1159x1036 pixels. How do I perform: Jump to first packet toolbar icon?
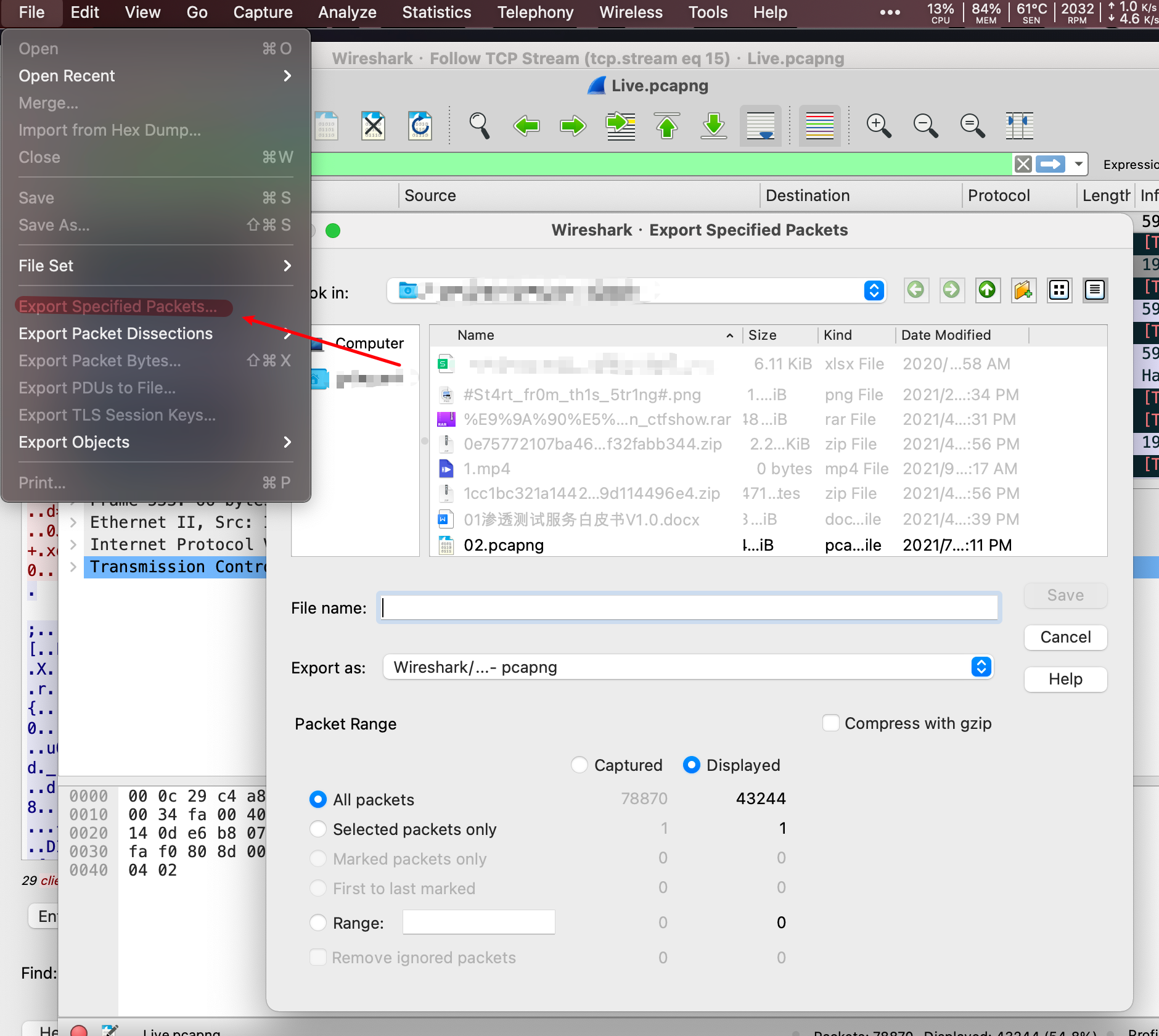click(667, 126)
